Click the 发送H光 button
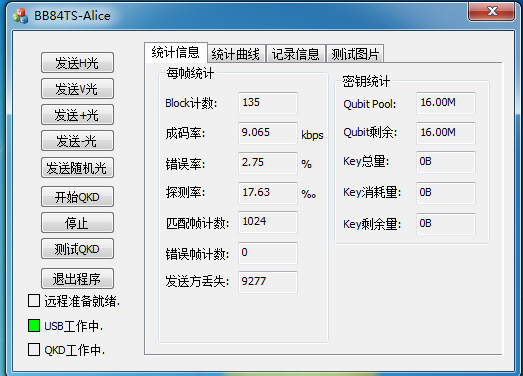The height and width of the screenshot is (376, 523). (x=77, y=62)
